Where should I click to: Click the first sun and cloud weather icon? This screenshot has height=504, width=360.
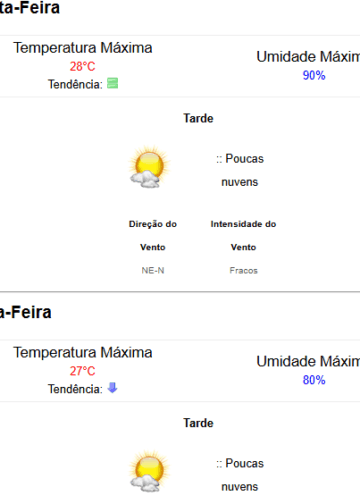[x=149, y=167]
